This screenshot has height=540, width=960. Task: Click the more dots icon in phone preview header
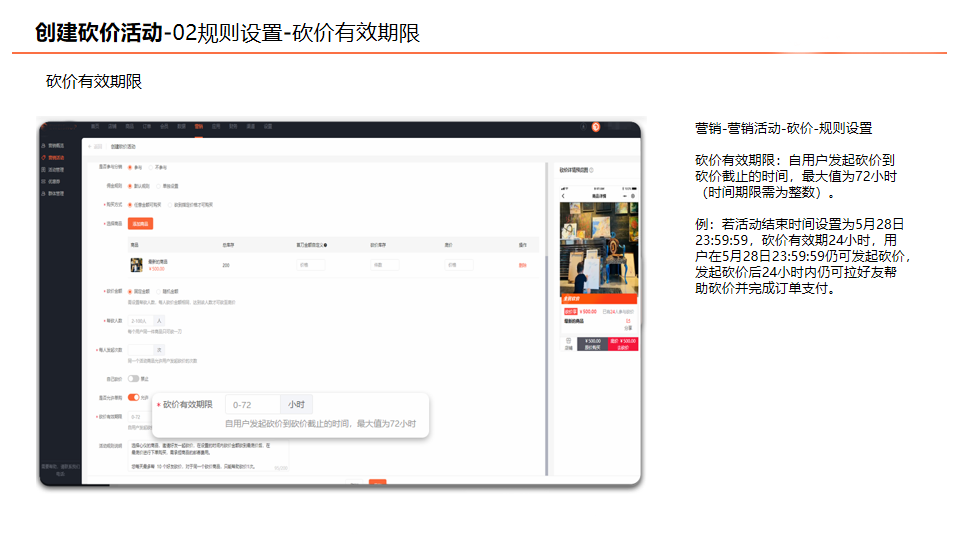click(x=625, y=196)
